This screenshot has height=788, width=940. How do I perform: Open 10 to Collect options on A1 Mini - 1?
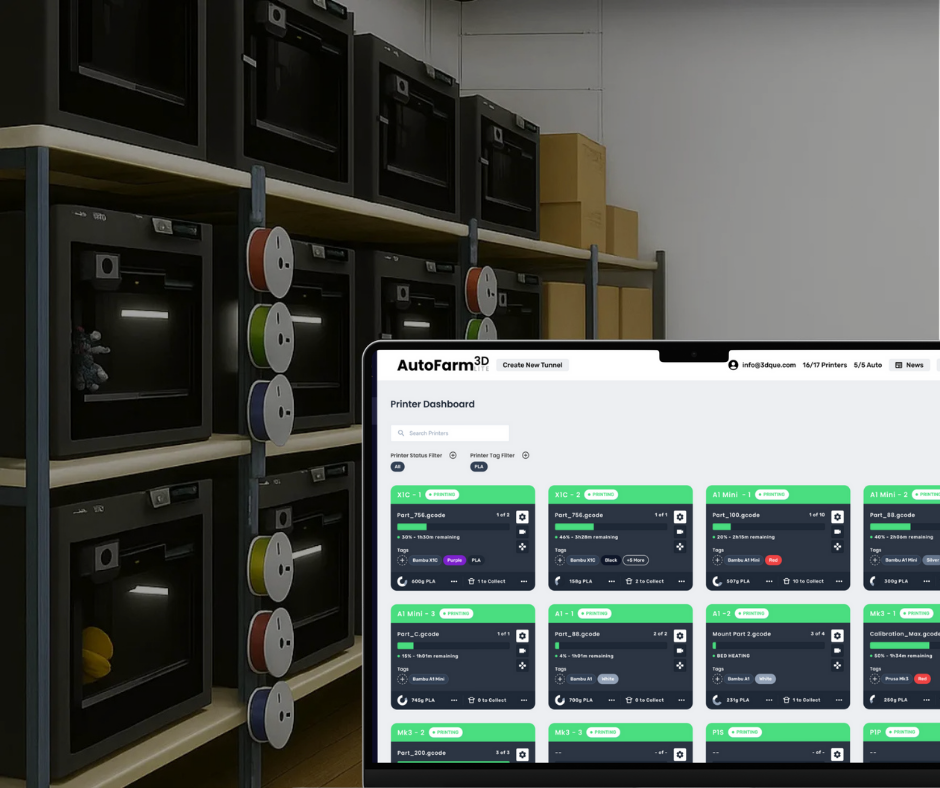839,581
